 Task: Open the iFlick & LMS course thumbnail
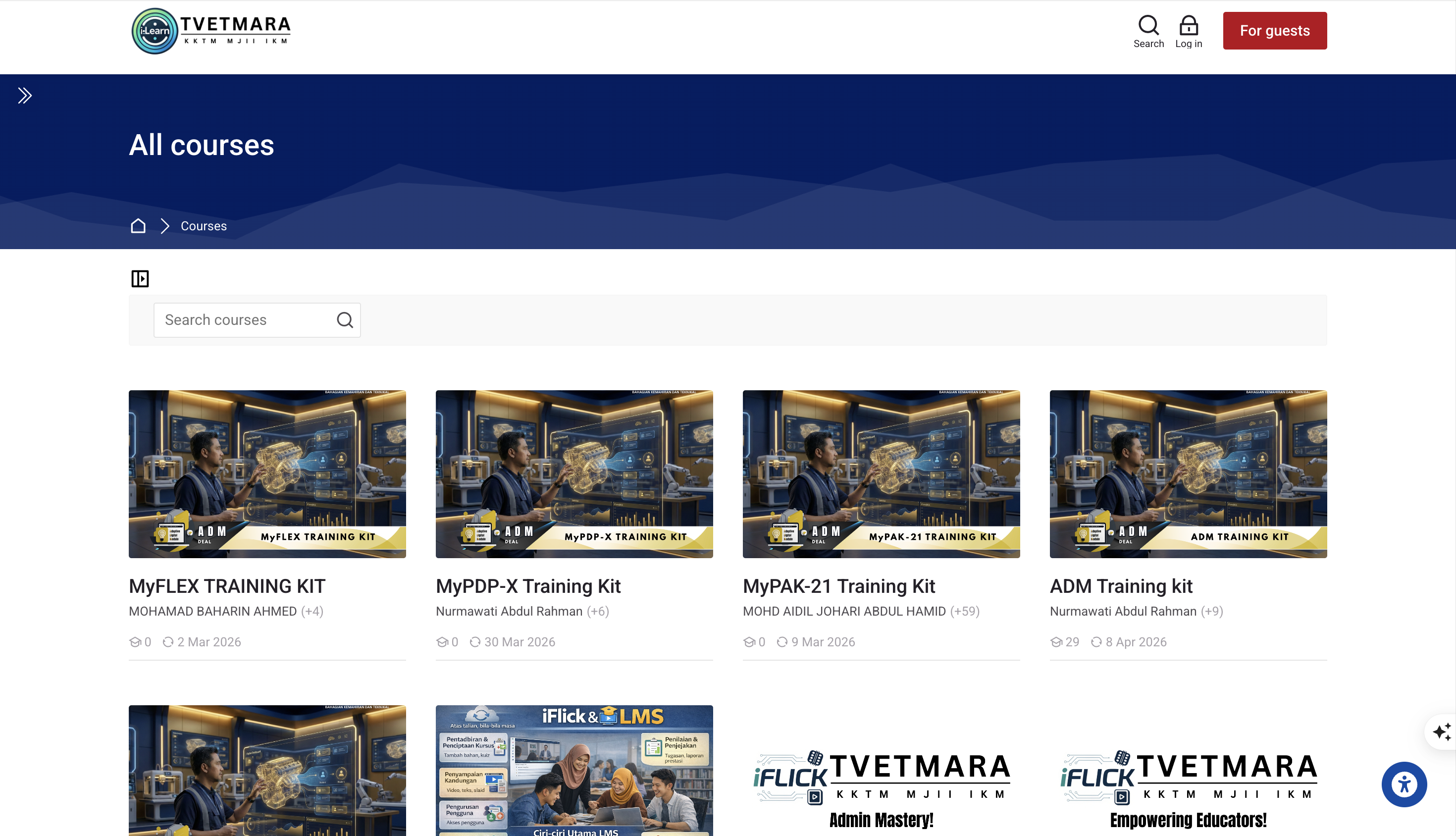(x=573, y=770)
